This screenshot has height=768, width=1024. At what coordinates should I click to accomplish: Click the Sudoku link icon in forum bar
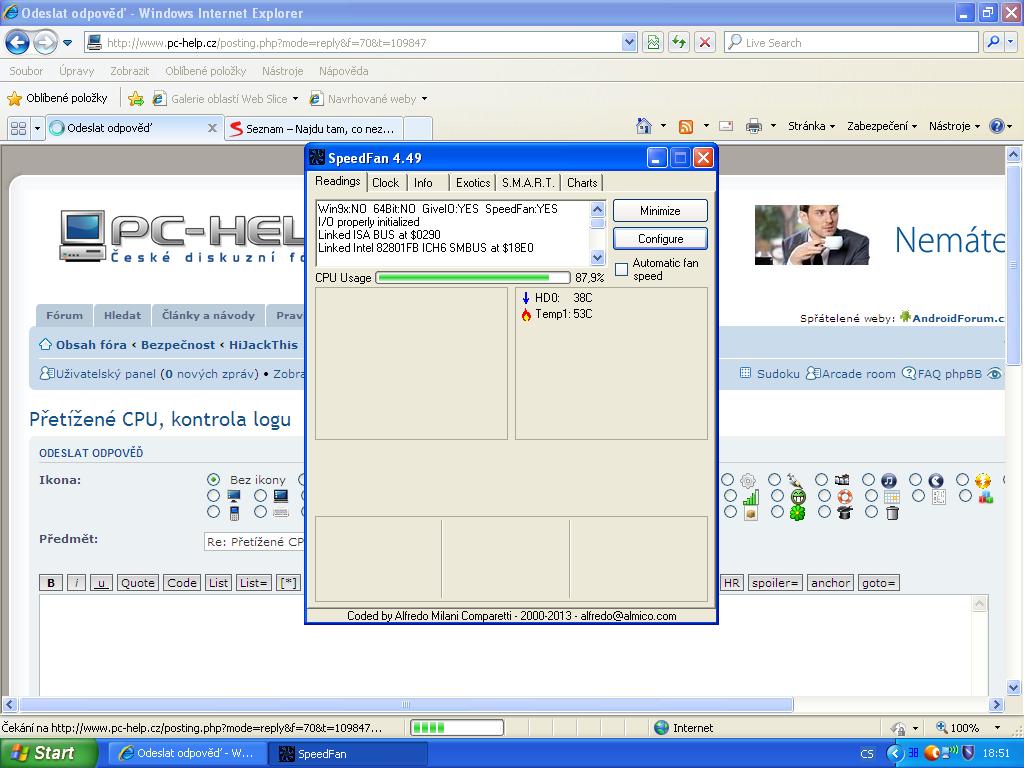[x=745, y=374]
